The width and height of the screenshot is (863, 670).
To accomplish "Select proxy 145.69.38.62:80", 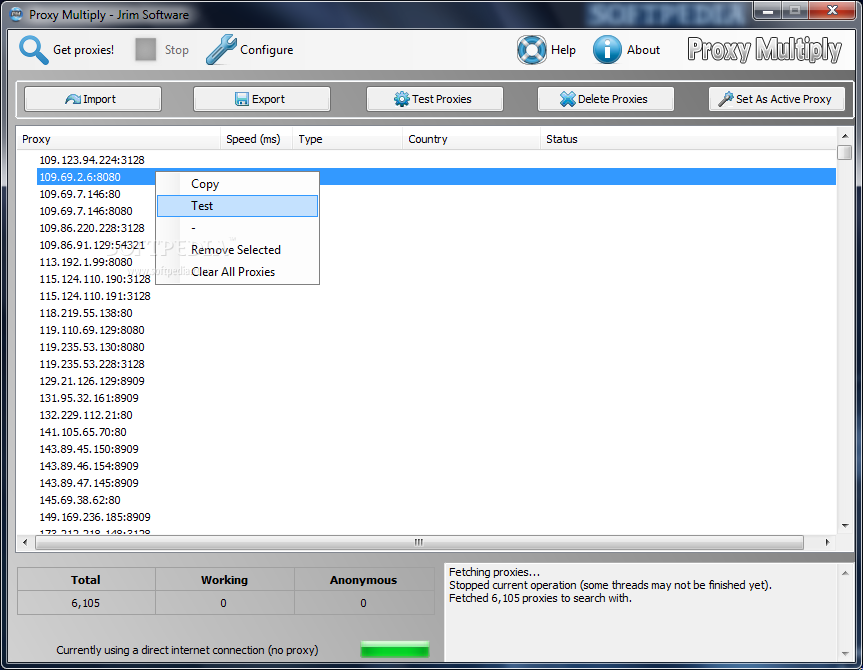I will point(80,501).
